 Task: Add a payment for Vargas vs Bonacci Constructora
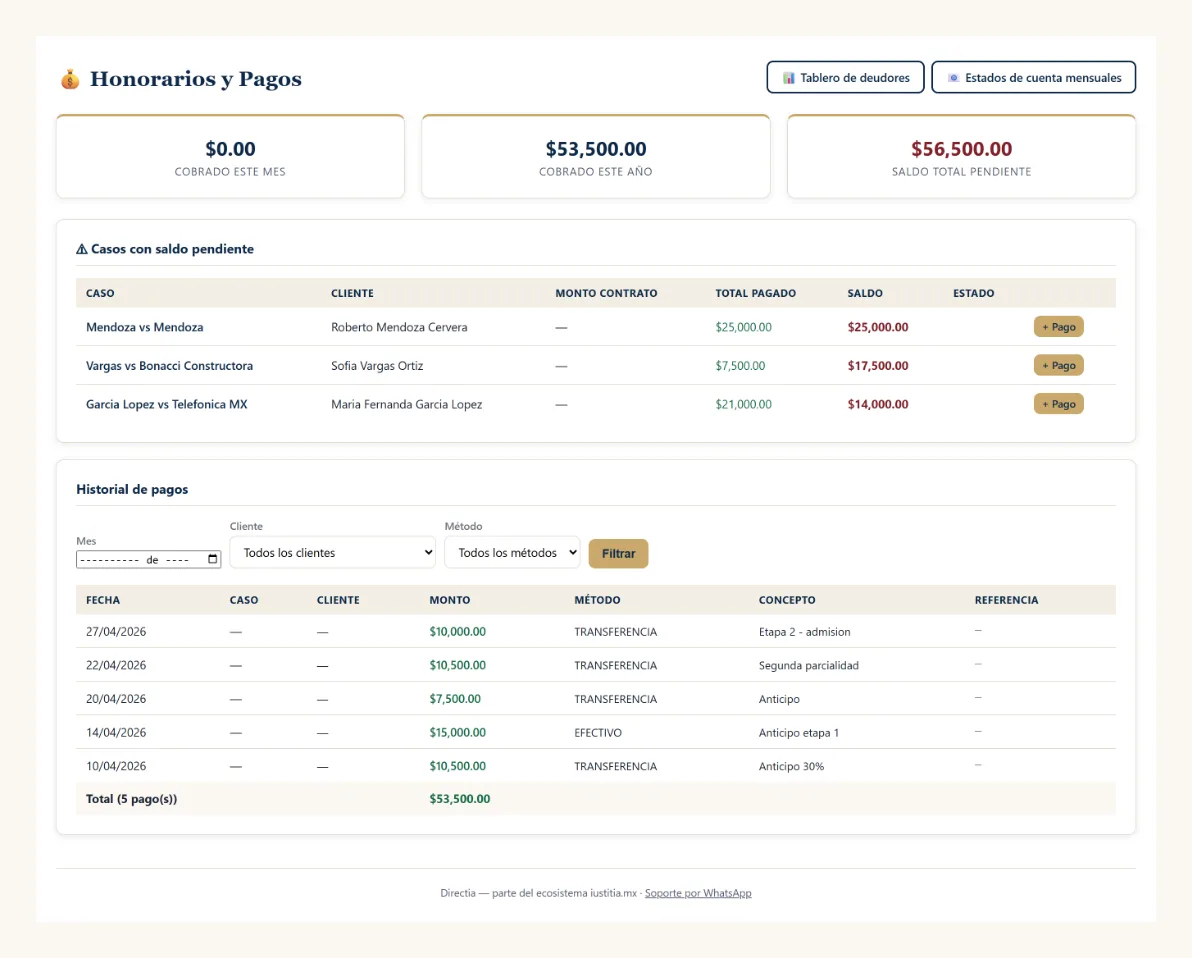point(1058,365)
